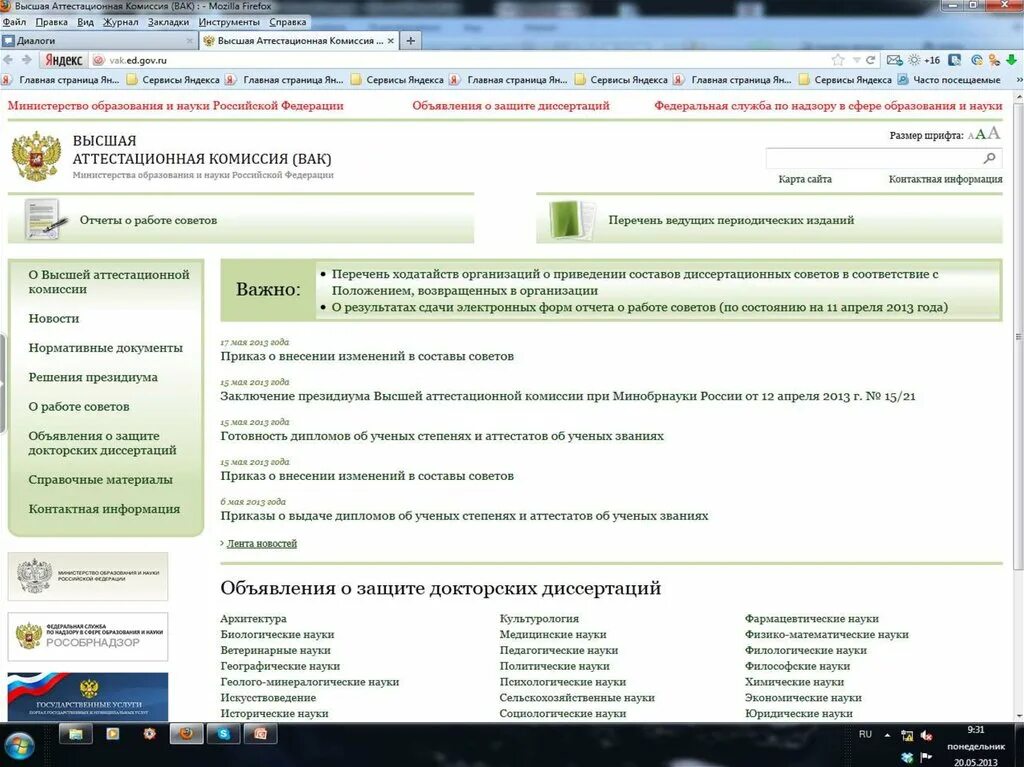Viewport: 1024px width, 767px height.
Task: Select the largest font size letter A
Action: click(994, 133)
